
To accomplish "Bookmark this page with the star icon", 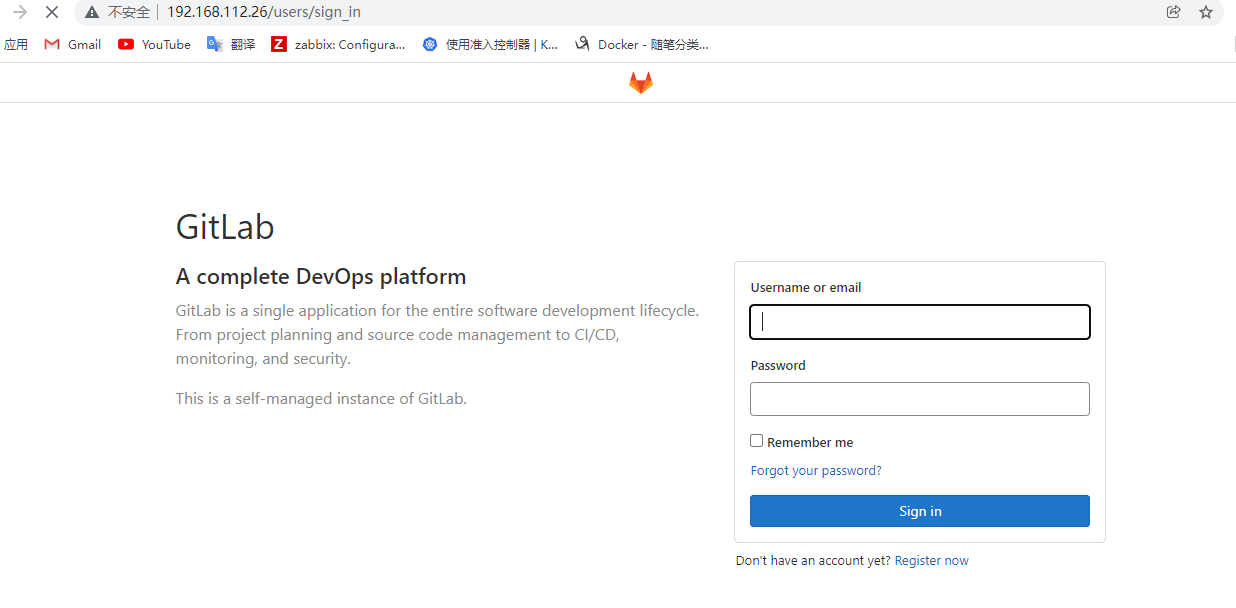I will (x=1205, y=12).
